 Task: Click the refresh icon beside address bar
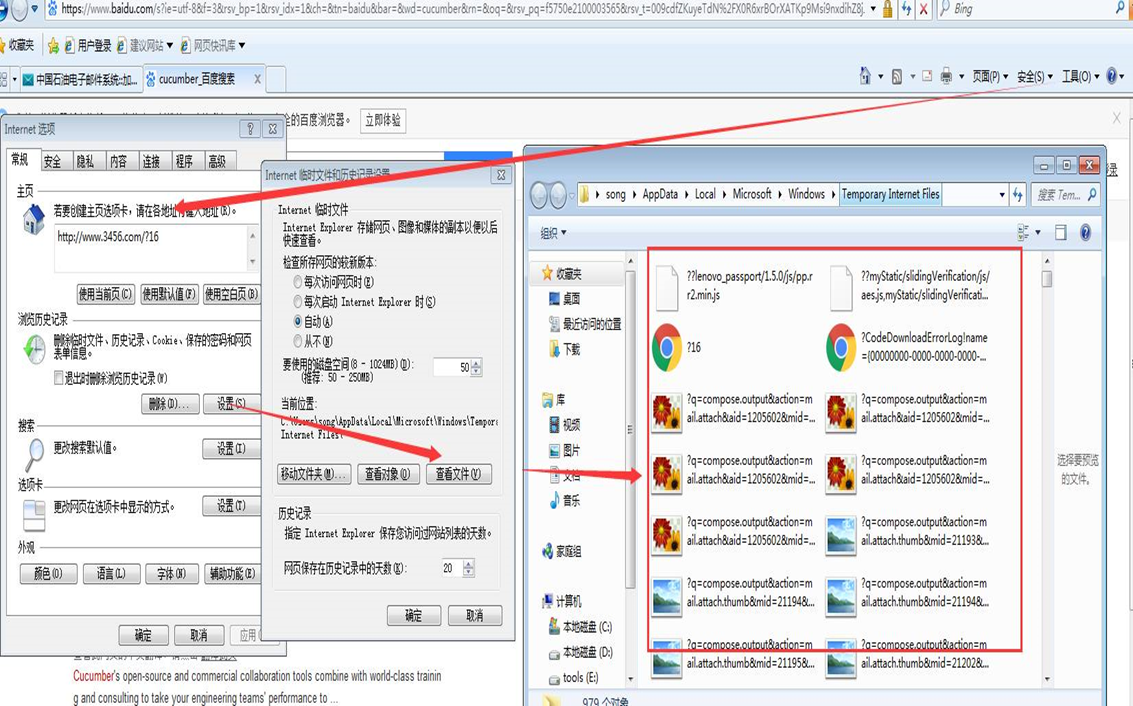click(906, 10)
